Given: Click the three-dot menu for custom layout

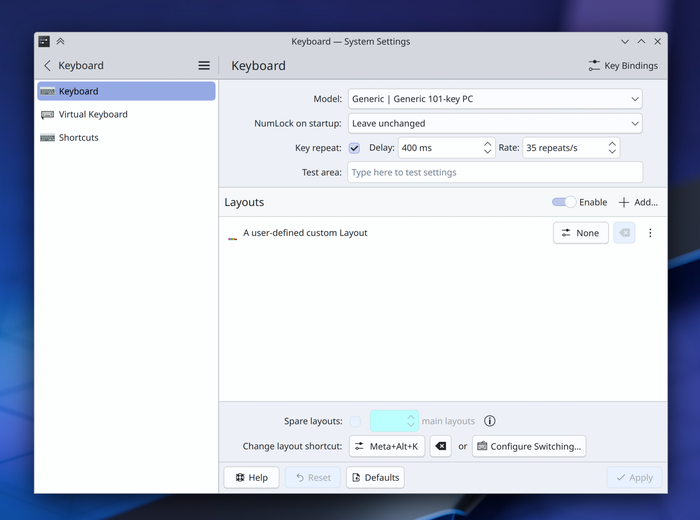Looking at the screenshot, I should [650, 233].
